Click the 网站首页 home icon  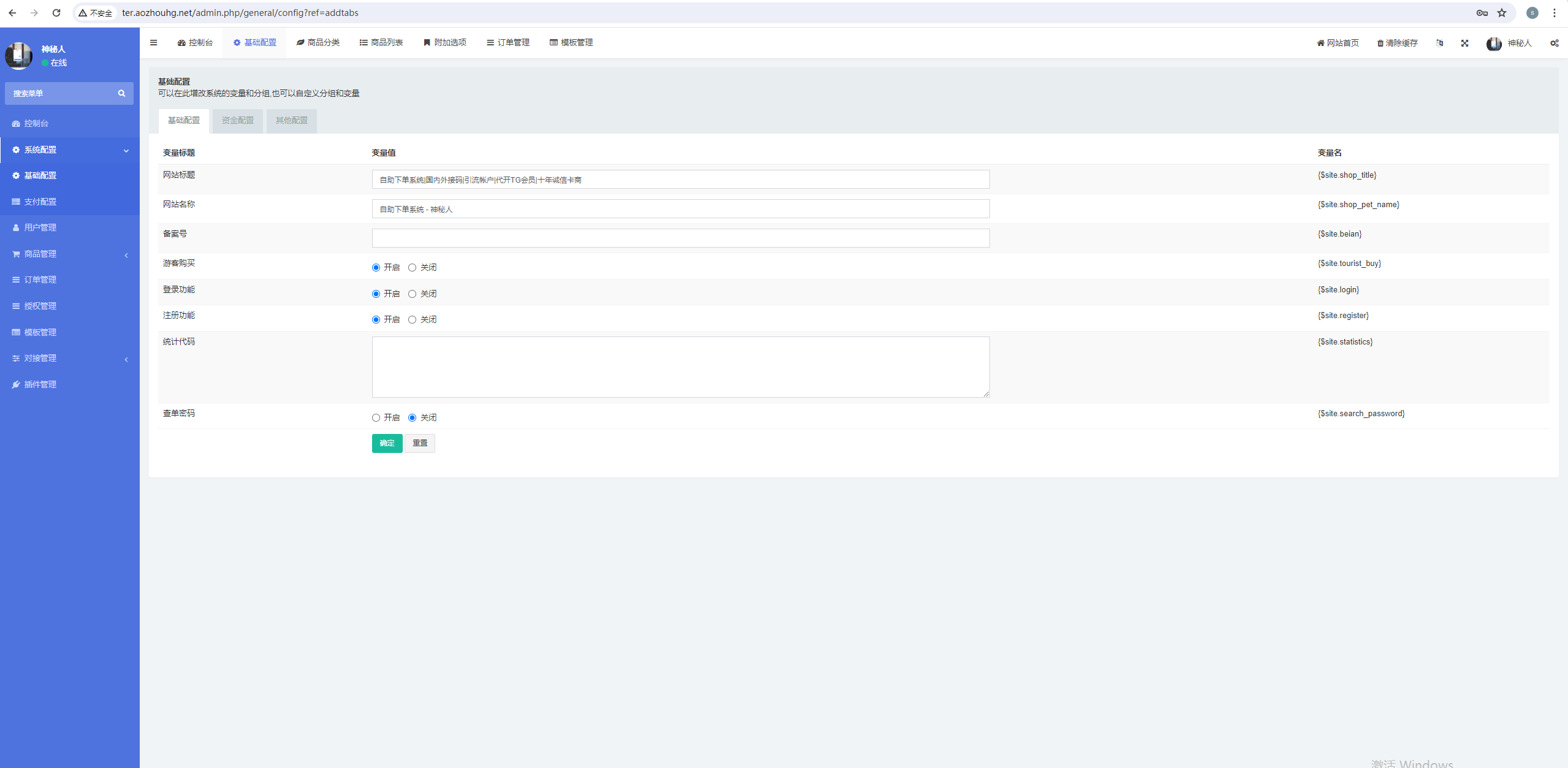pos(1320,43)
